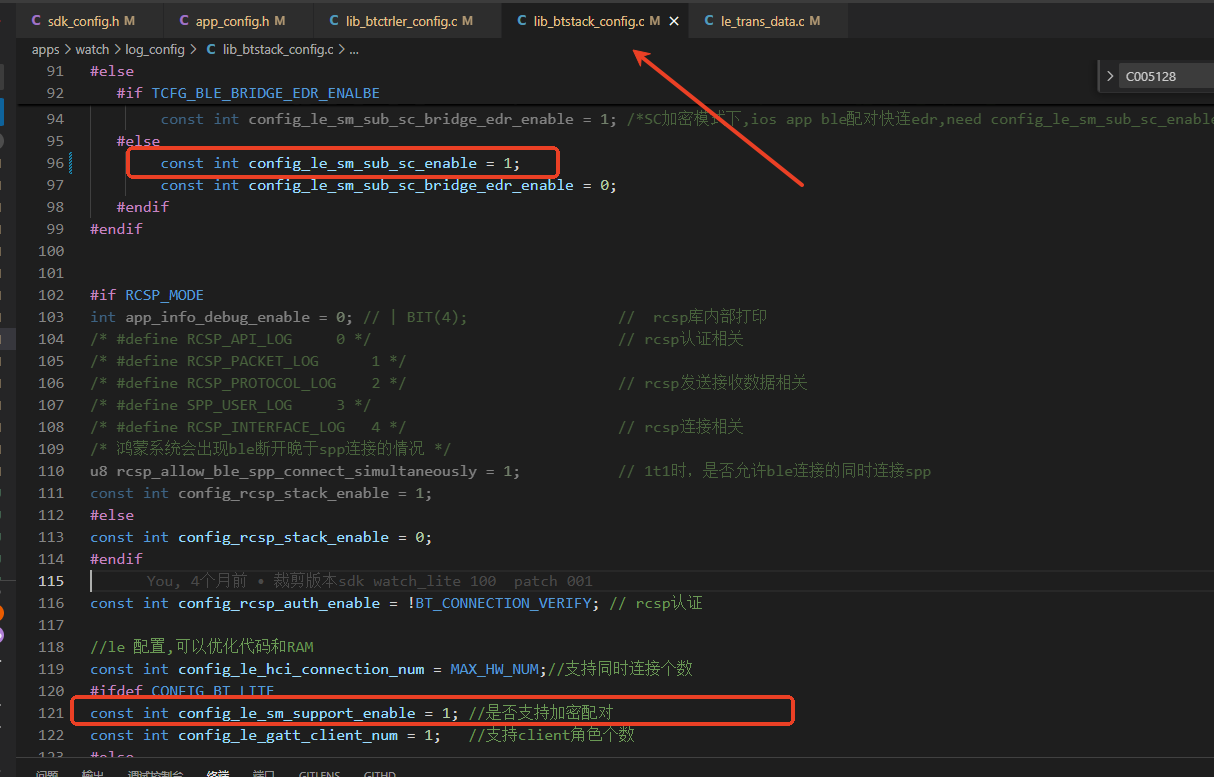Image resolution: width=1214 pixels, height=777 pixels.
Task: Focus the find box containing C005128
Action: click(x=1165, y=76)
